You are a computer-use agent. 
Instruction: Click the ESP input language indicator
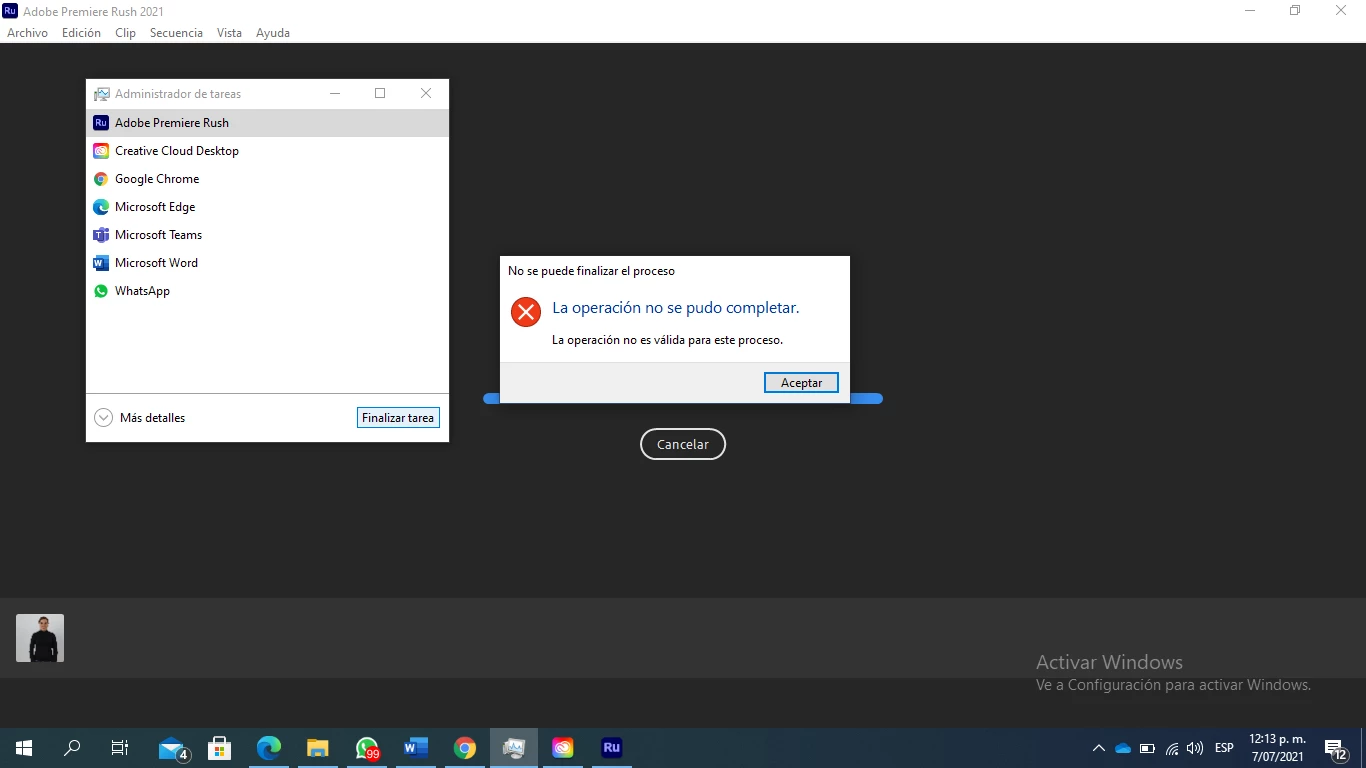pos(1224,748)
